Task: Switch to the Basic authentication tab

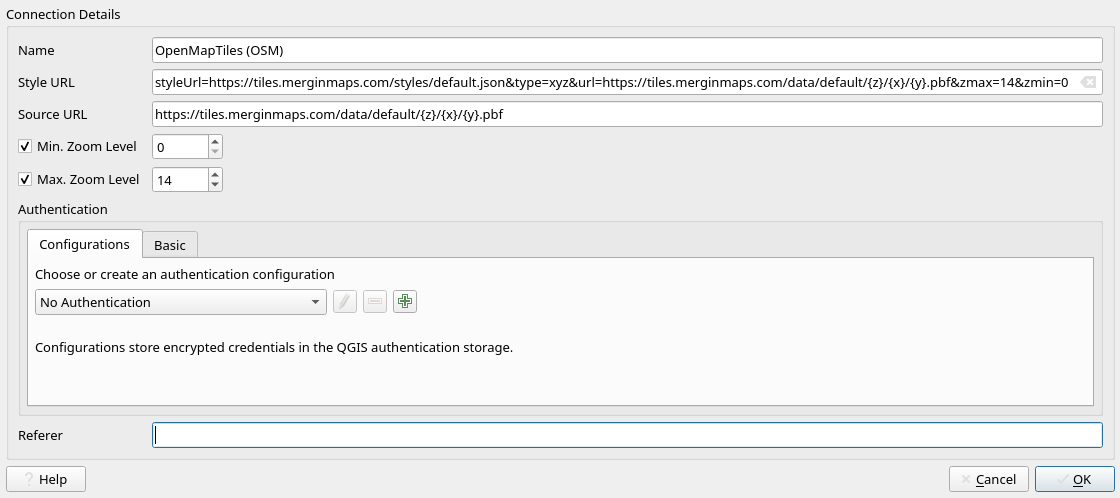Action: pos(170,245)
